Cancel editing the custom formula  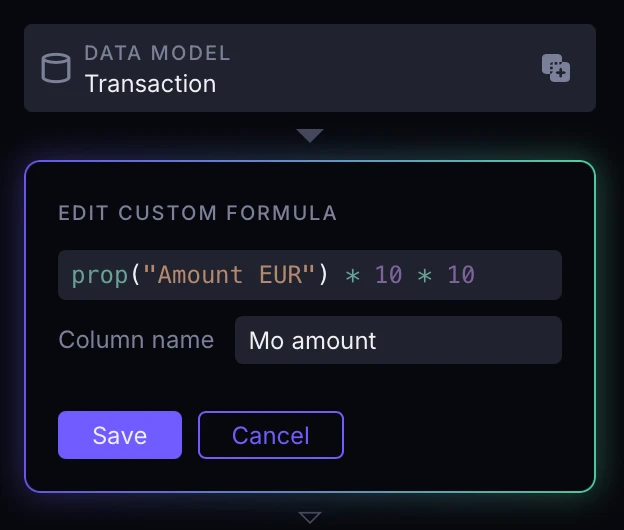tap(271, 435)
